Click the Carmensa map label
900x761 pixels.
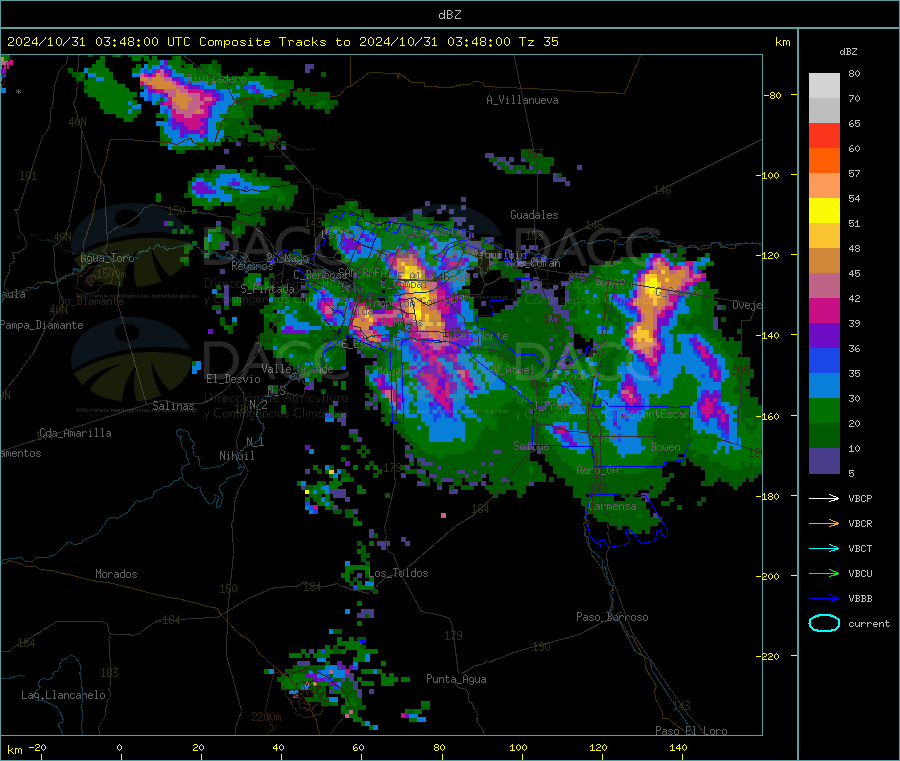pyautogui.click(x=612, y=506)
